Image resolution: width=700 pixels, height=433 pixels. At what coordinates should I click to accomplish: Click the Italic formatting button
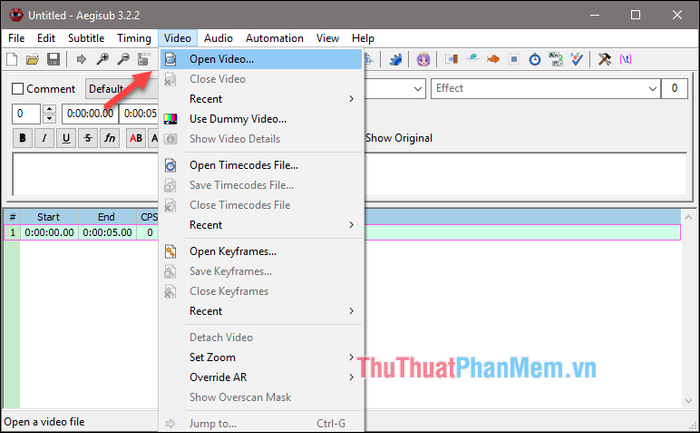[44, 138]
